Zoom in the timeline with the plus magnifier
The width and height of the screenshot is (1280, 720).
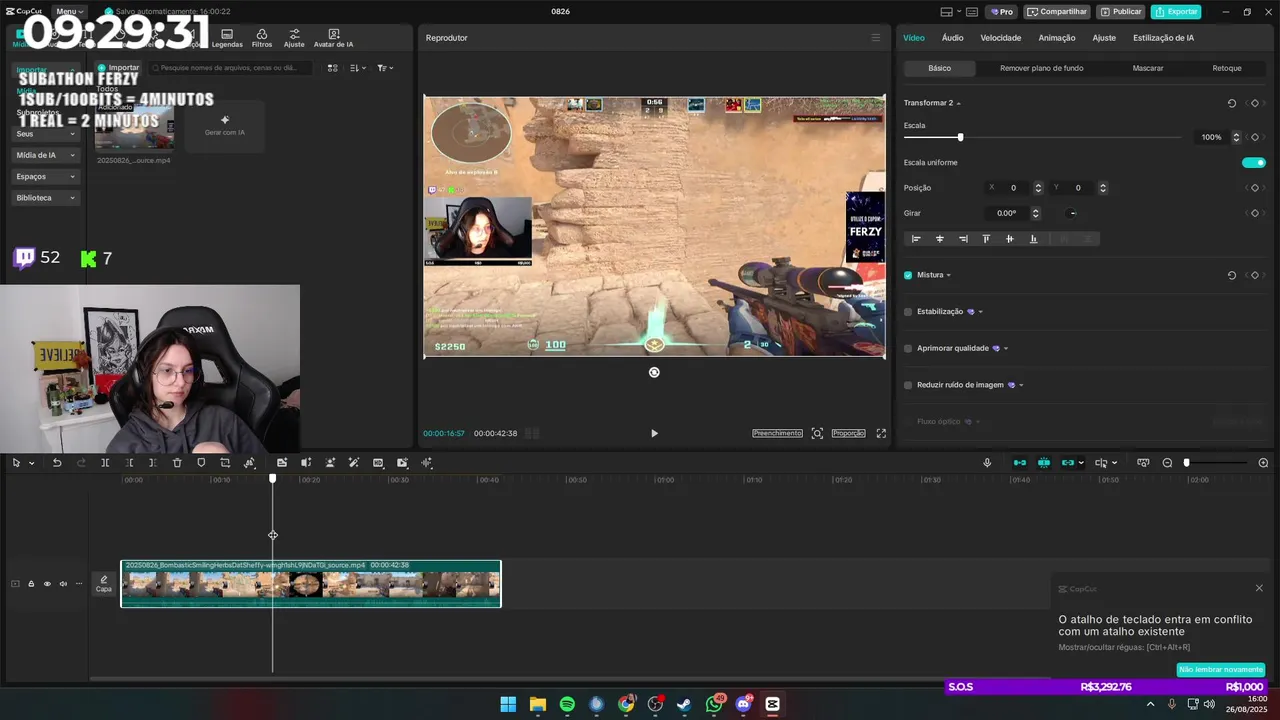1263,463
